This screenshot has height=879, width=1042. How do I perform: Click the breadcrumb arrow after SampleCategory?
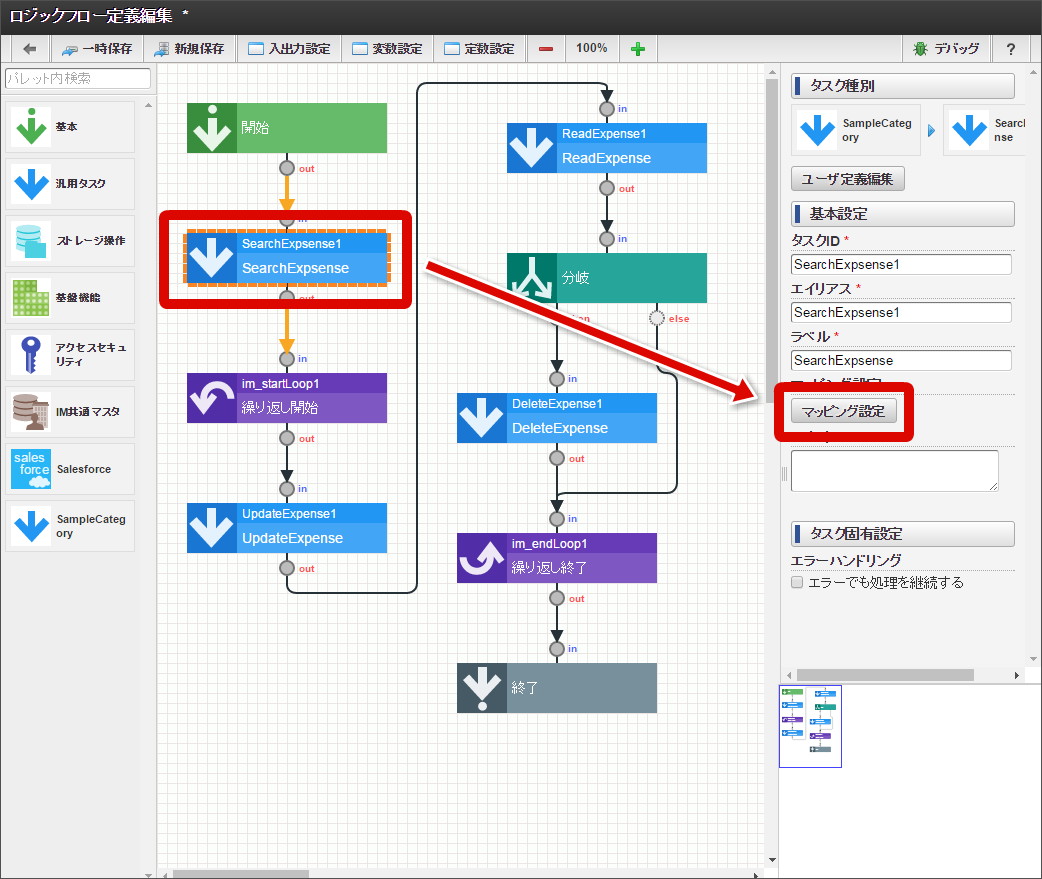[931, 131]
